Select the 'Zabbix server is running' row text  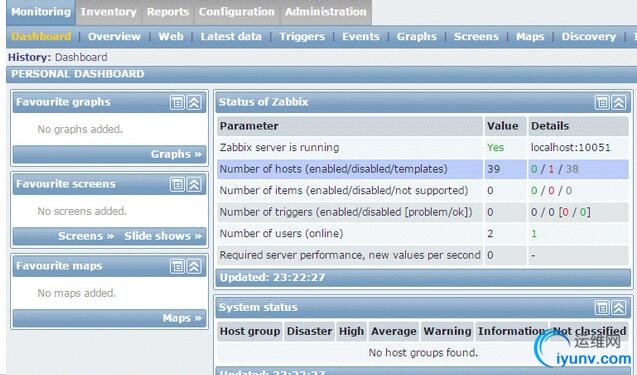[x=280, y=147]
